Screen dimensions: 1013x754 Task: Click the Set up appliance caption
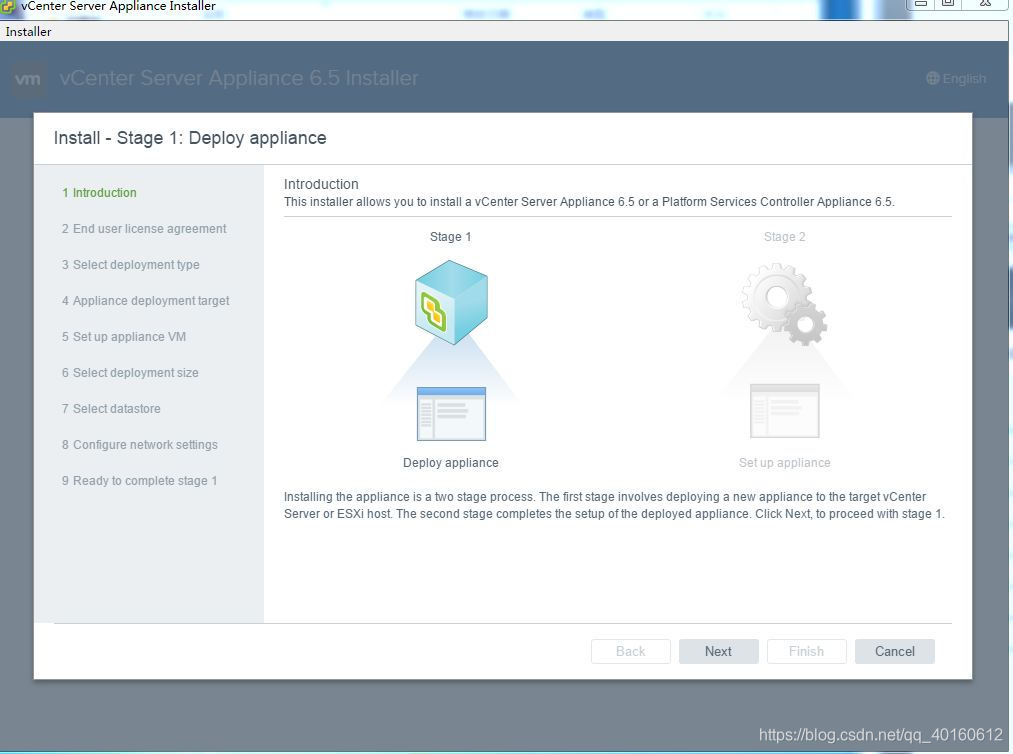(x=784, y=463)
